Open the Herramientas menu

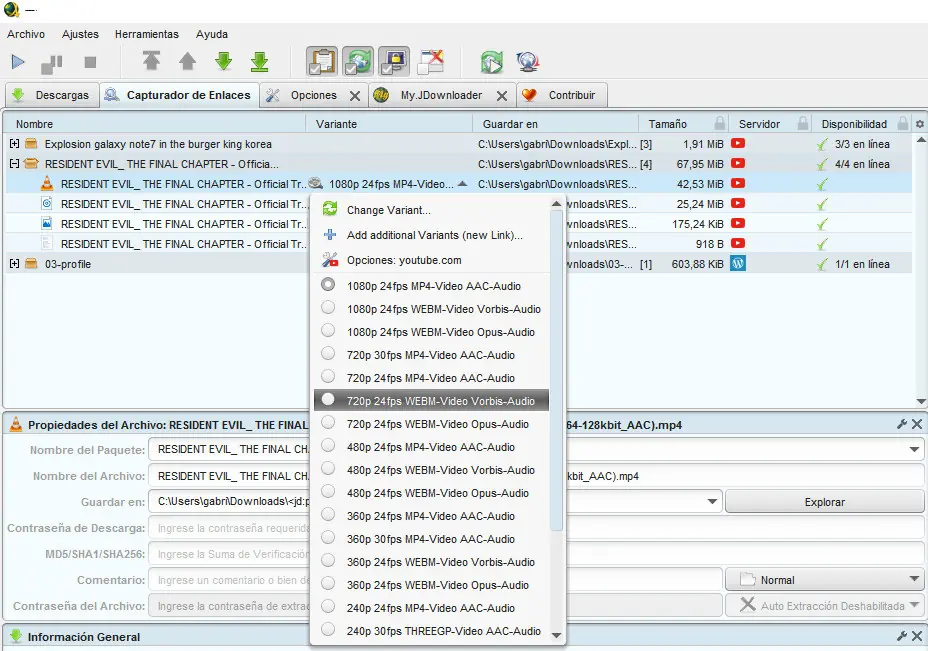click(x=147, y=34)
